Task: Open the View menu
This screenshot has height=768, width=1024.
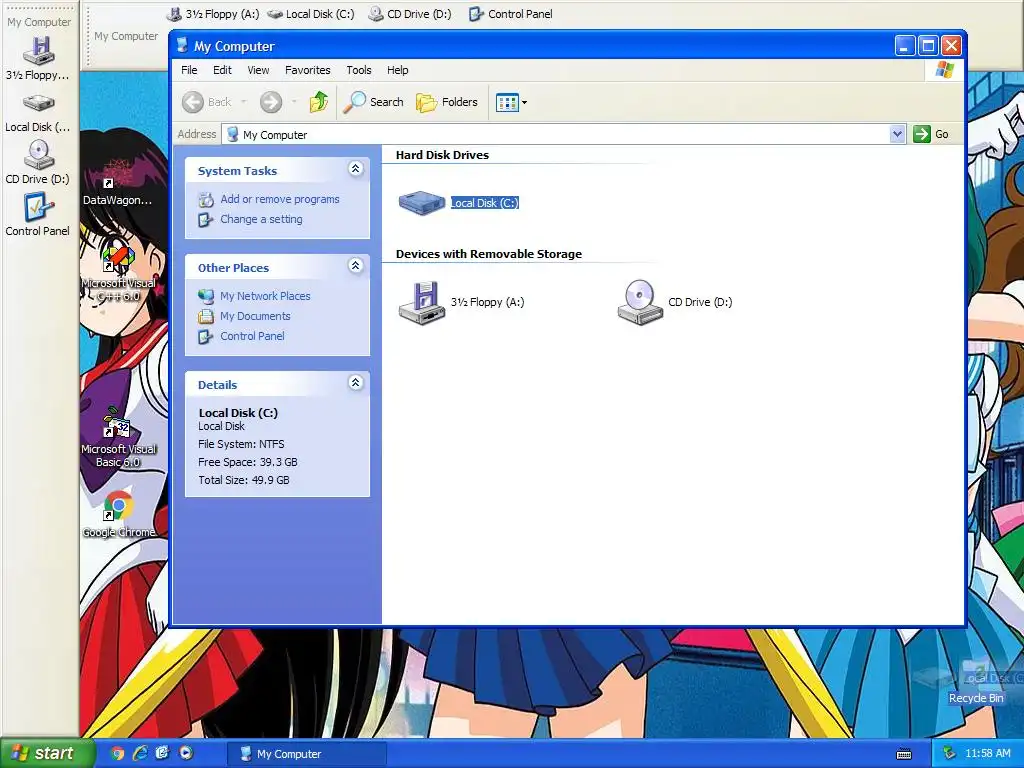Action: (x=258, y=70)
